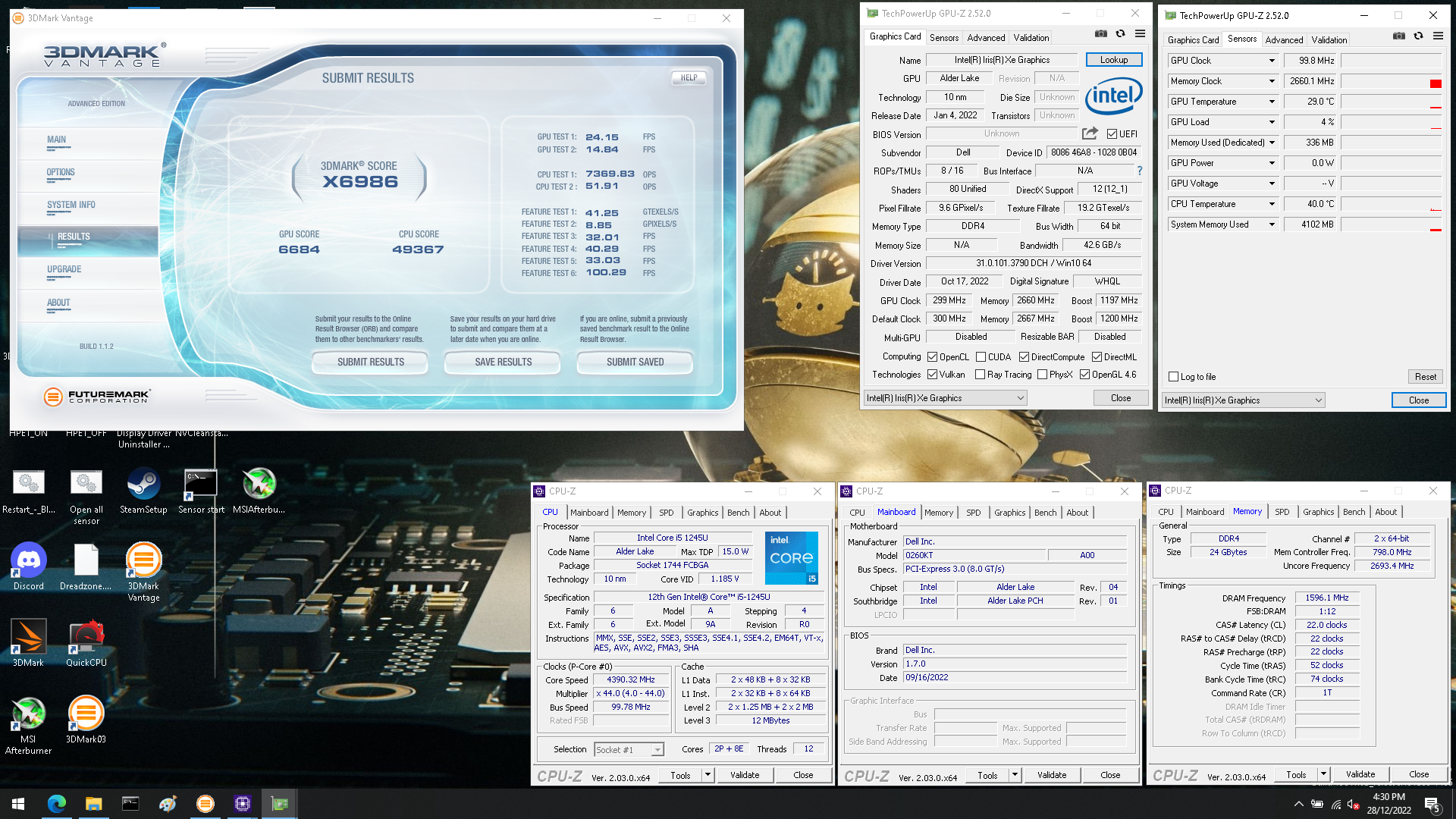The image size is (1456, 819).
Task: Open Discord desktop shortcut
Action: (29, 567)
